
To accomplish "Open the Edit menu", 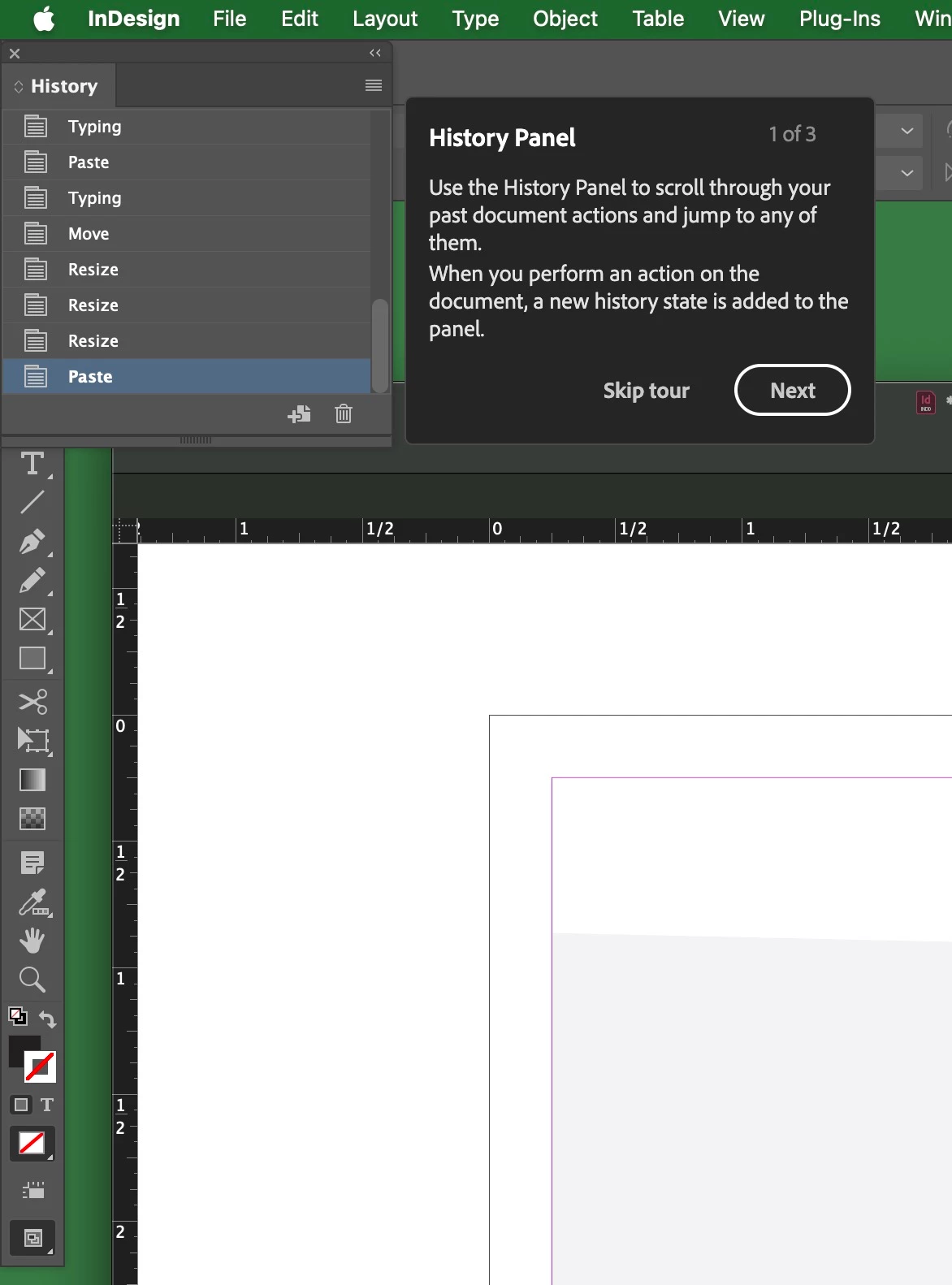I will click(x=300, y=19).
